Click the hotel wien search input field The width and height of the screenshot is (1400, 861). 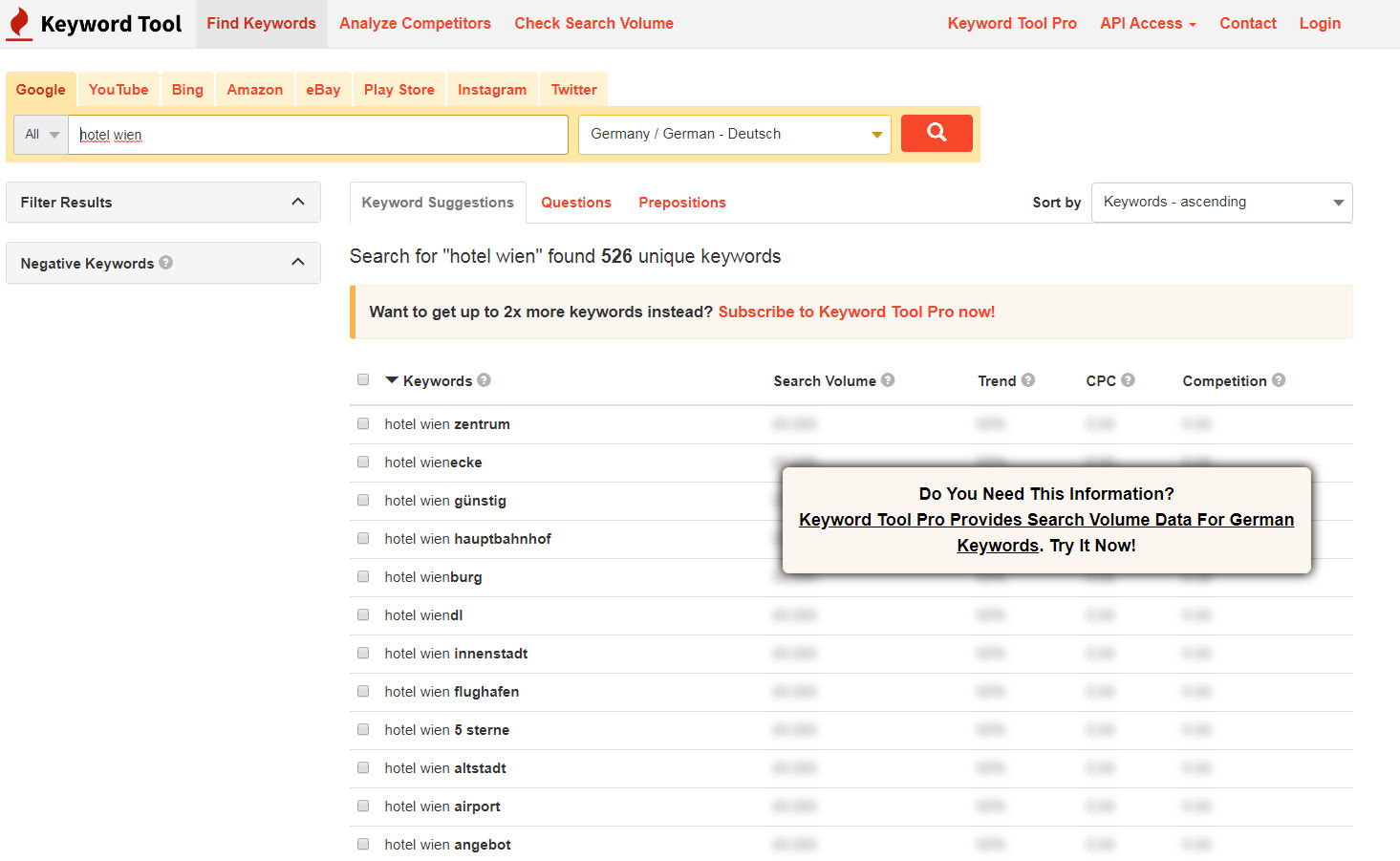point(317,135)
